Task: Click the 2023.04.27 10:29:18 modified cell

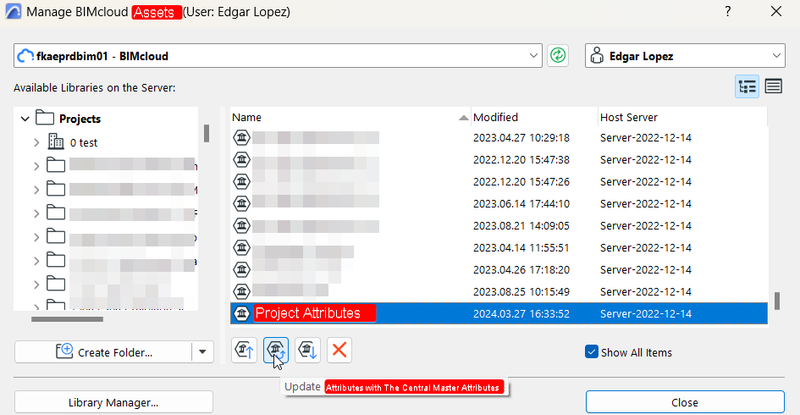Action: pyautogui.click(x=521, y=138)
